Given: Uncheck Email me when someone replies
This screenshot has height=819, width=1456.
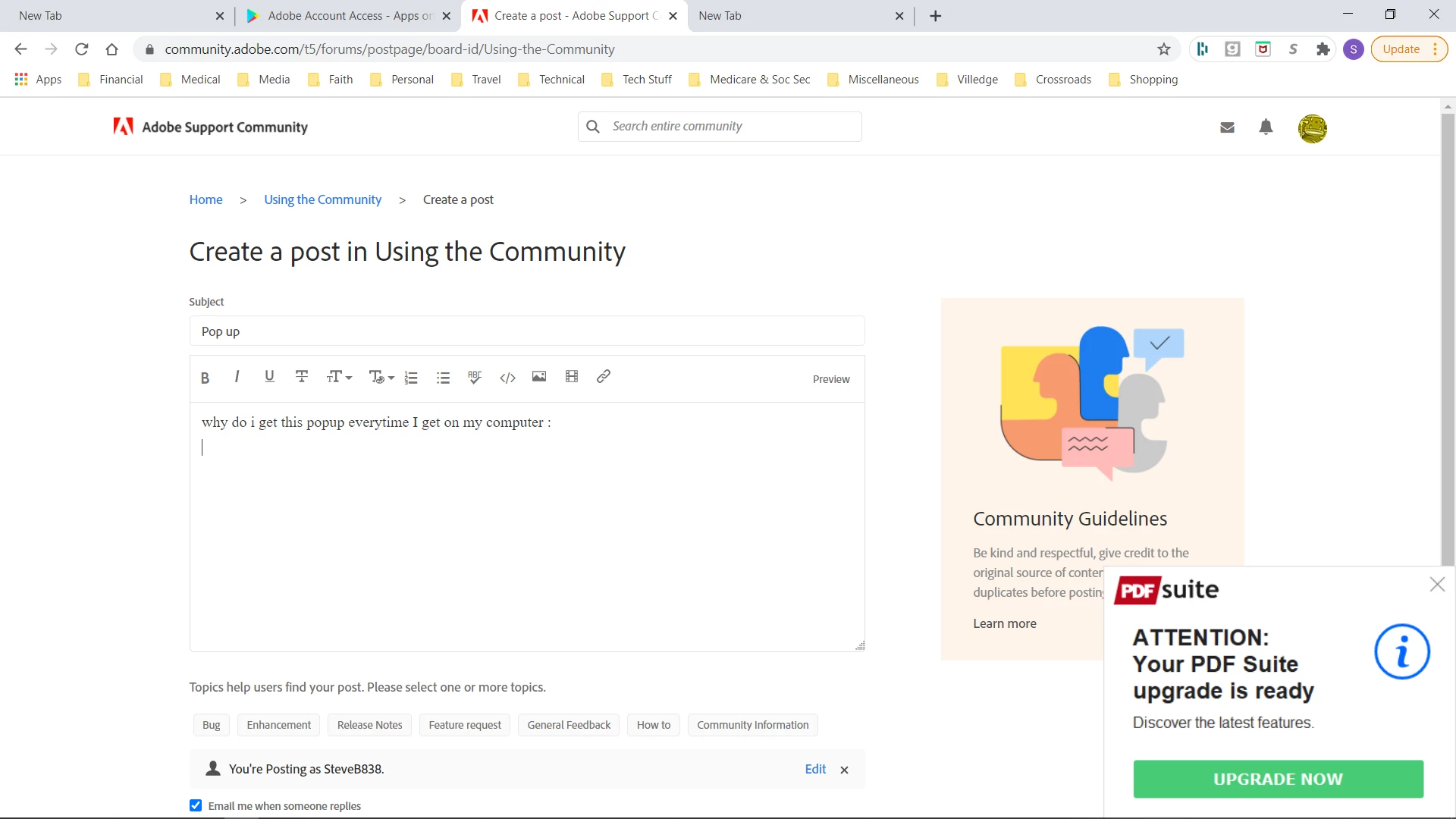Looking at the screenshot, I should click(196, 805).
